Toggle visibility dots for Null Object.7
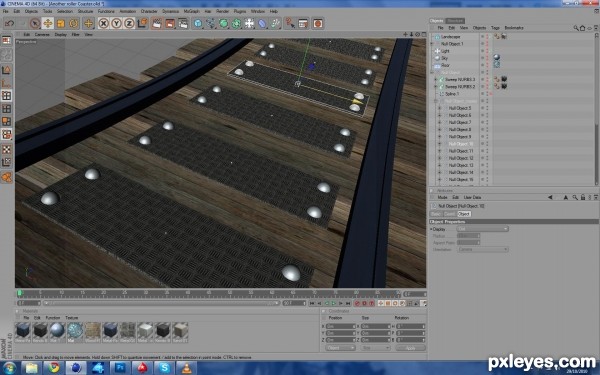 (x=488, y=122)
